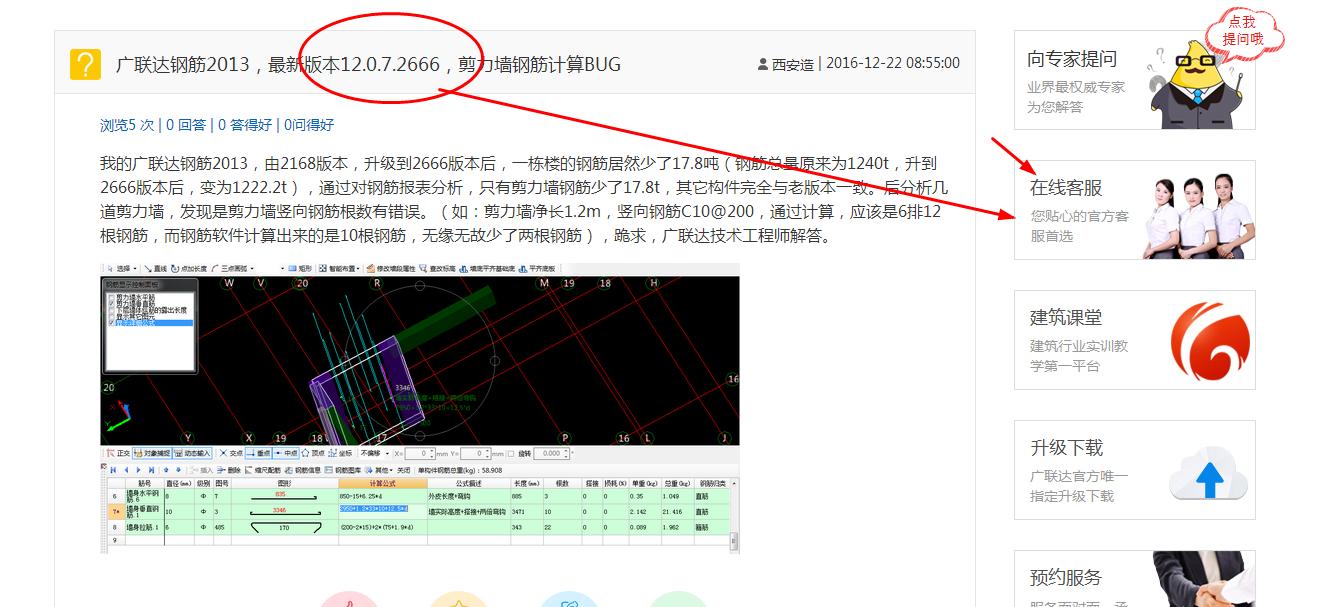This screenshot has width=1321, height=607.
Task: Click the handshake image in 预约服务
Action: pyautogui.click(x=1204, y=579)
